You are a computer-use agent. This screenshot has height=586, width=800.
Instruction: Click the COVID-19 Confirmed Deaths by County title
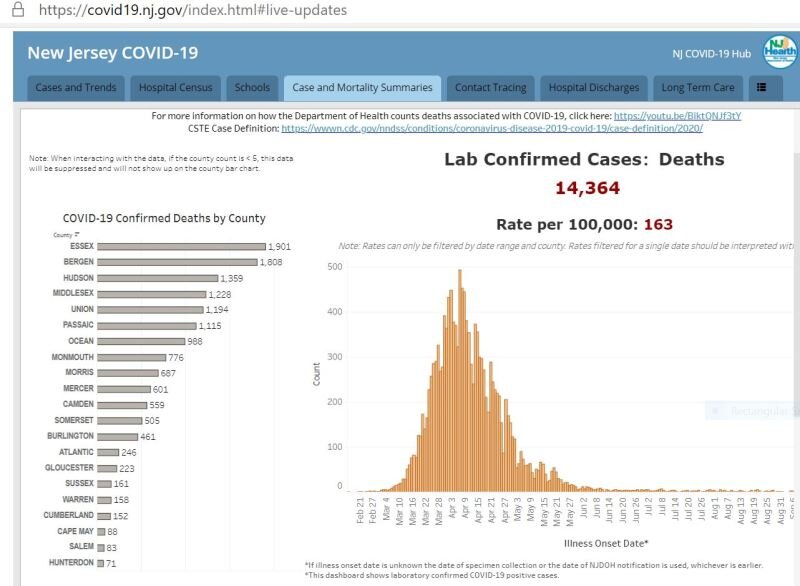tap(164, 218)
